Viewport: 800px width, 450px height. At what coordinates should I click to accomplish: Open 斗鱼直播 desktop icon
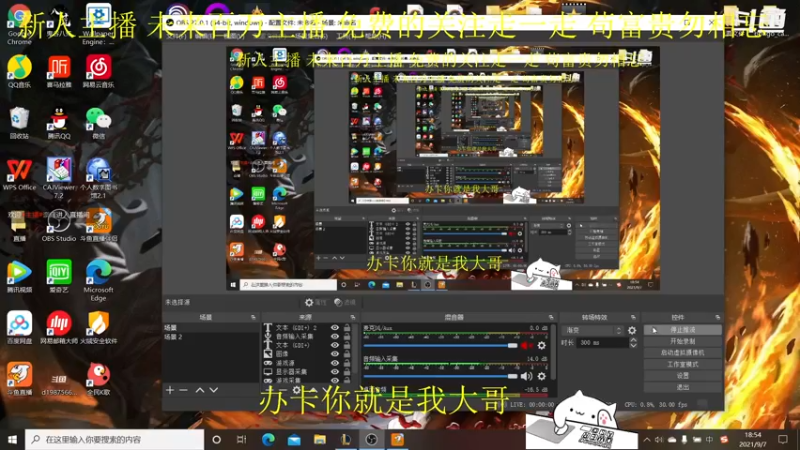pyautogui.click(x=19, y=379)
